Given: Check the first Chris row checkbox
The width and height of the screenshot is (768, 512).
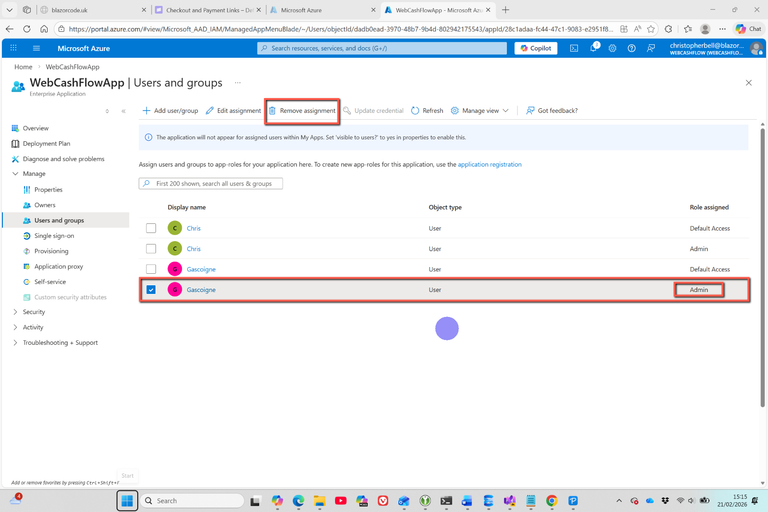Looking at the screenshot, I should click(151, 228).
